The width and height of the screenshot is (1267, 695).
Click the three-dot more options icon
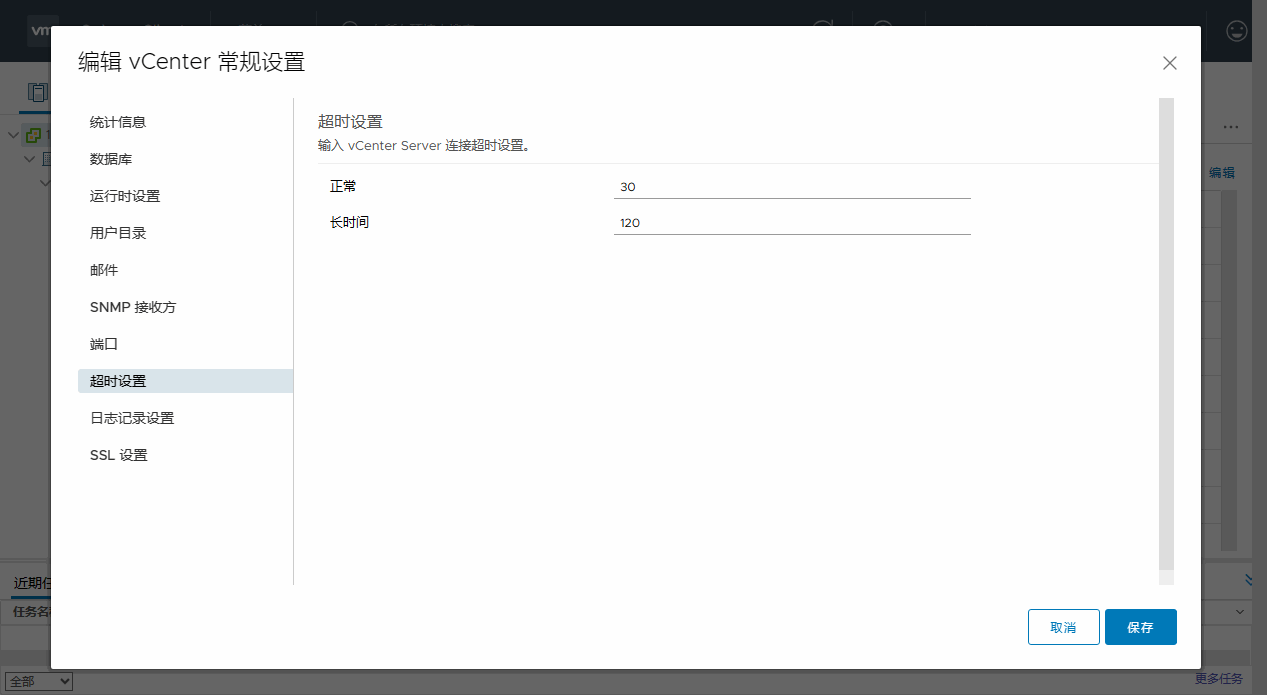[1230, 128]
